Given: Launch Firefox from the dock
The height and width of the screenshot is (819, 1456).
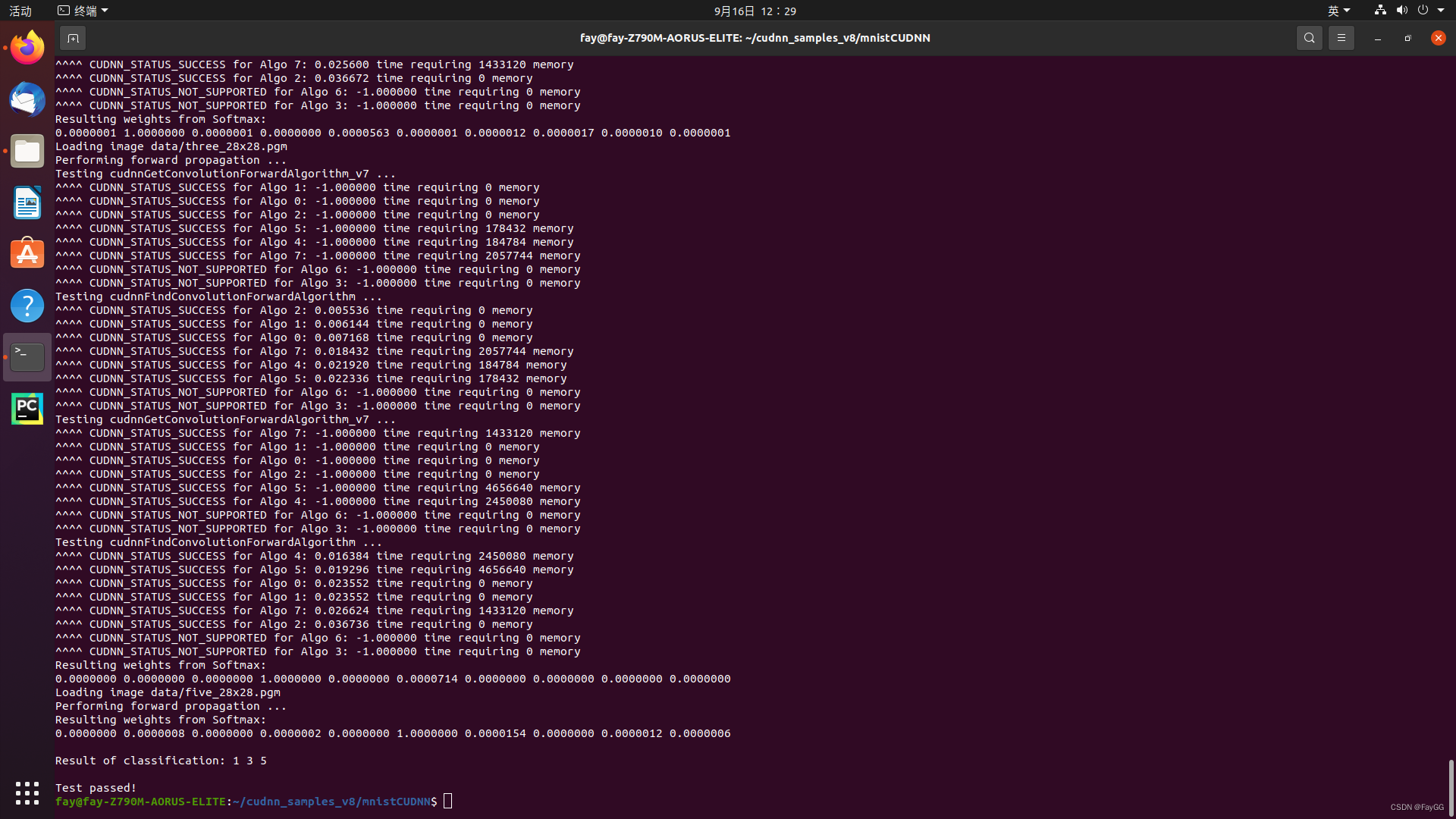Looking at the screenshot, I should coord(27,48).
